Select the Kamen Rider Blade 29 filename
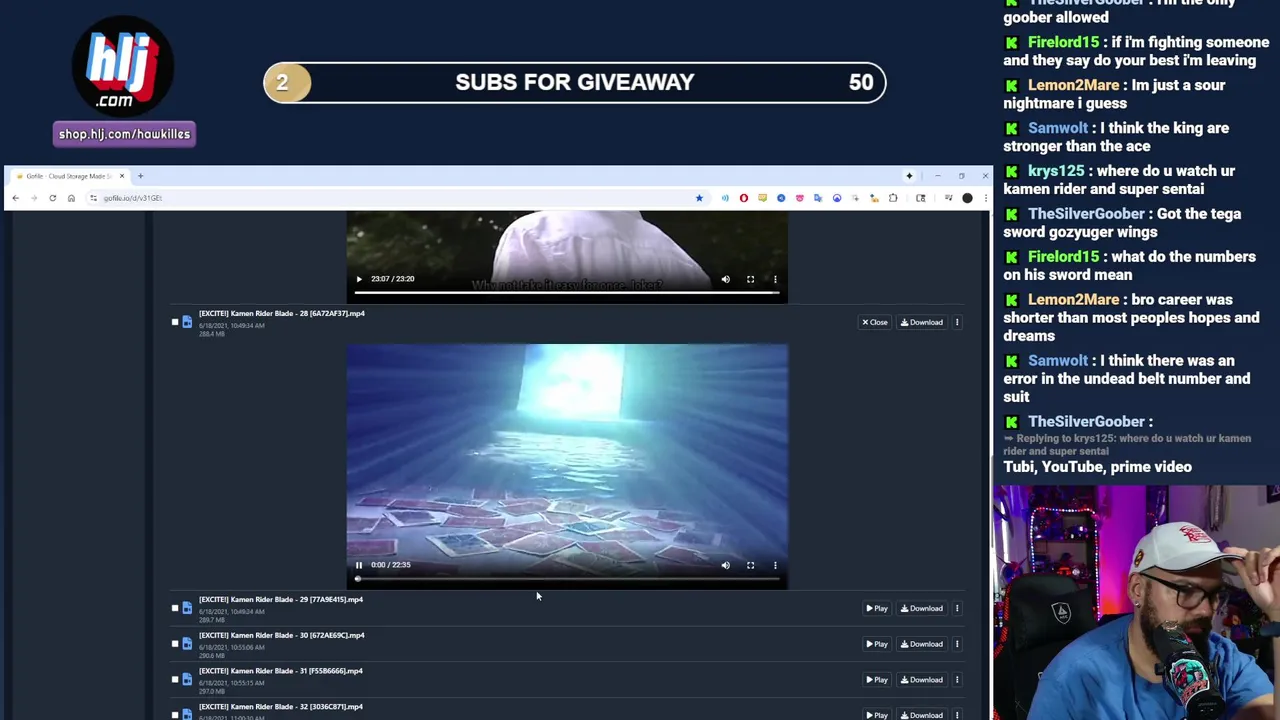This screenshot has height=720, width=1280. 281,600
